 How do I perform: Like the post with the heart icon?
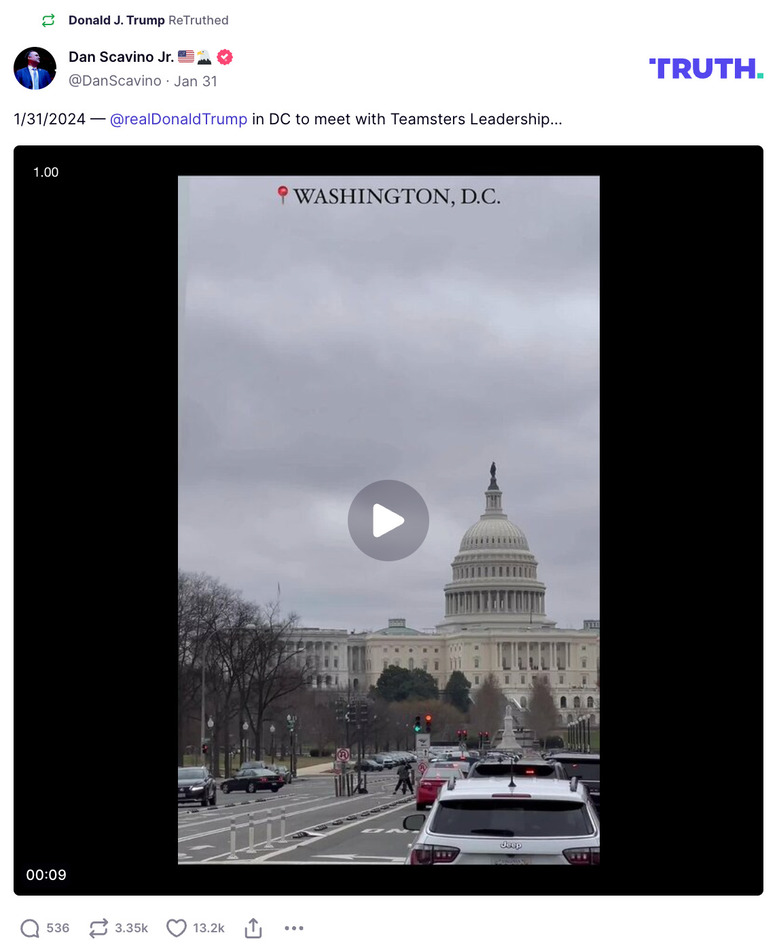point(176,928)
